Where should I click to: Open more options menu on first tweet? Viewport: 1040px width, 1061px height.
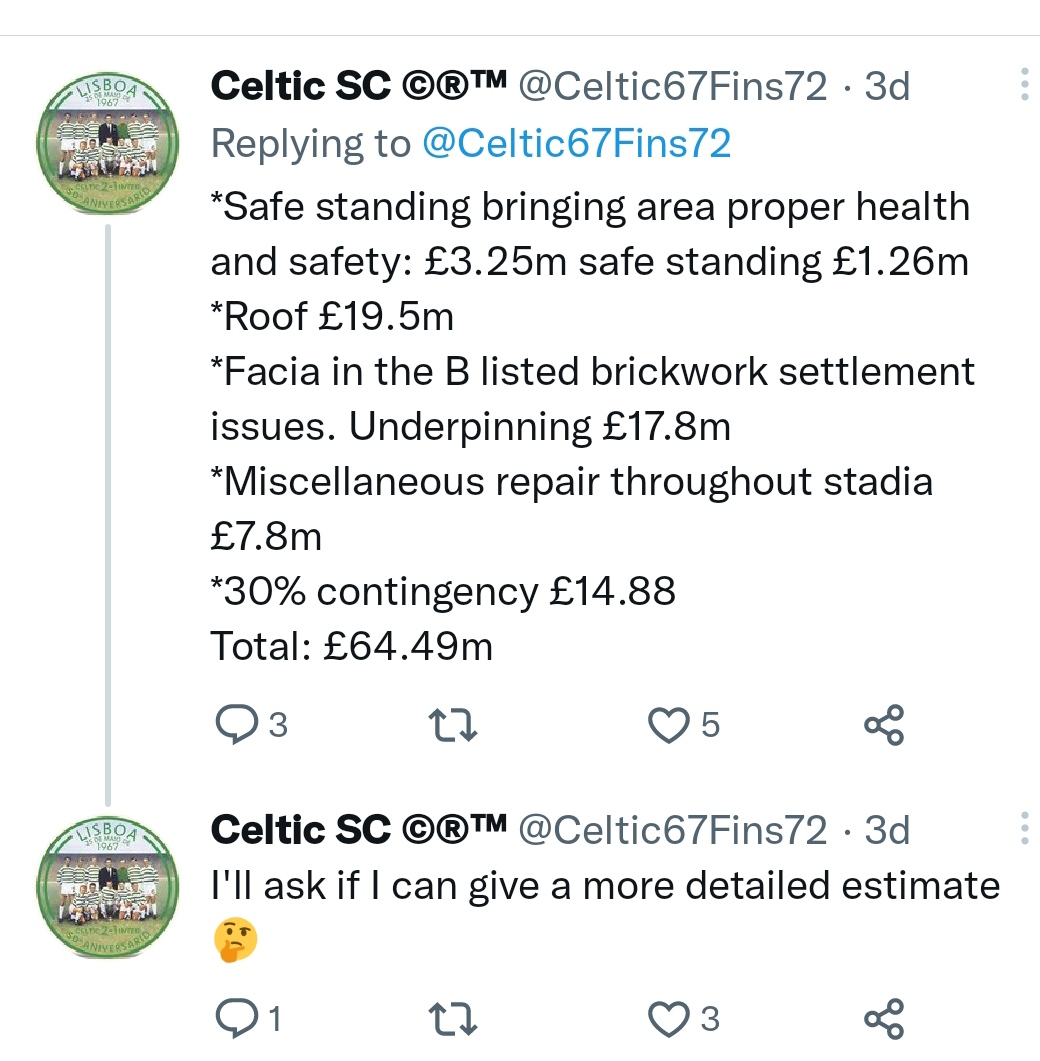[1024, 86]
